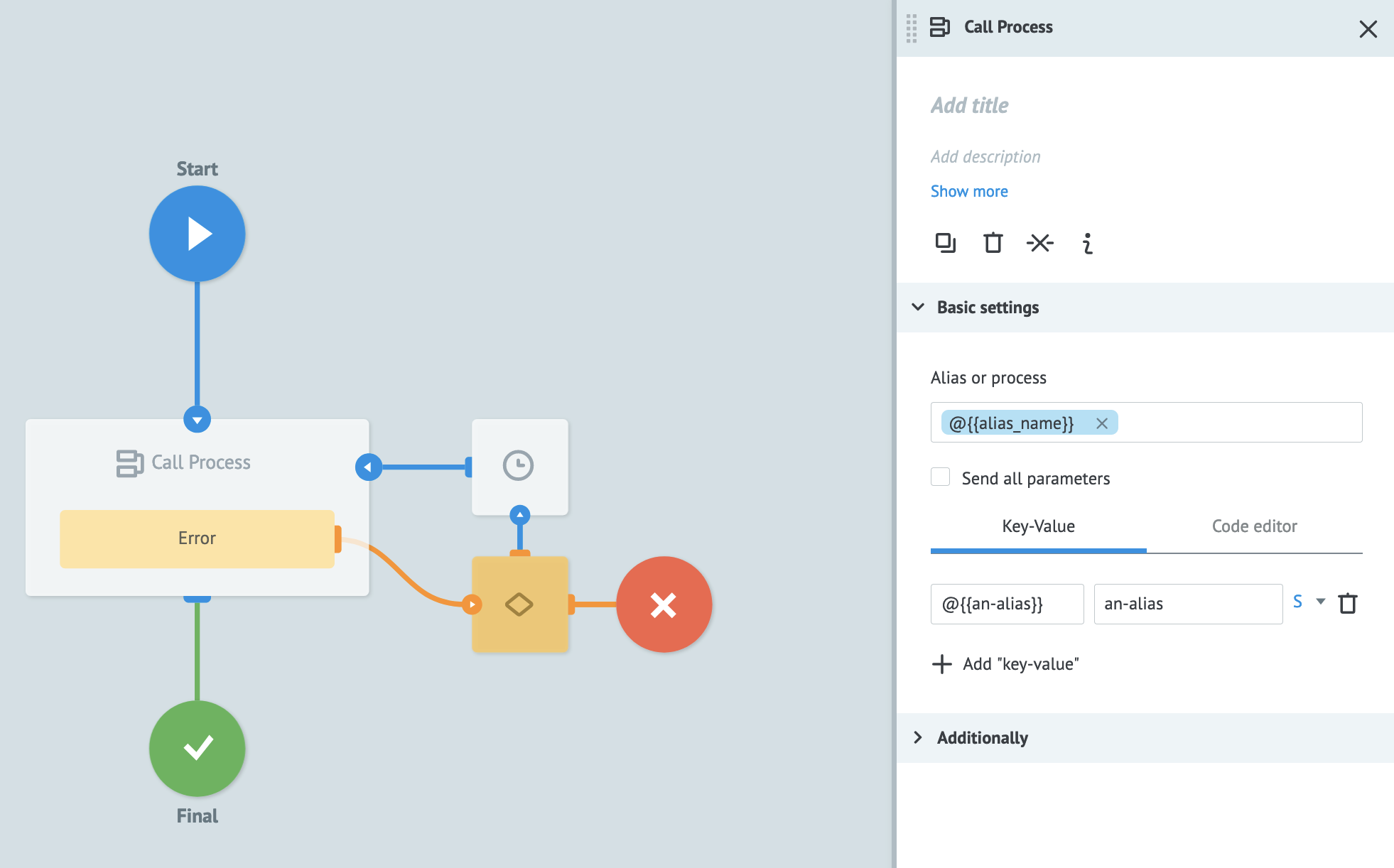Select the Key-Value tab
The image size is (1394, 868).
click(1037, 526)
